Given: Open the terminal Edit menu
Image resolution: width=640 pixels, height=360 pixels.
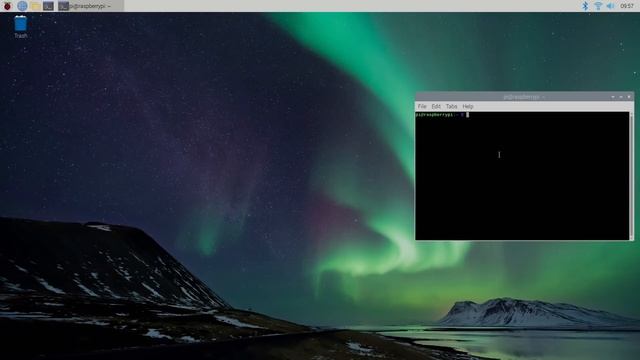Looking at the screenshot, I should click(436, 106).
